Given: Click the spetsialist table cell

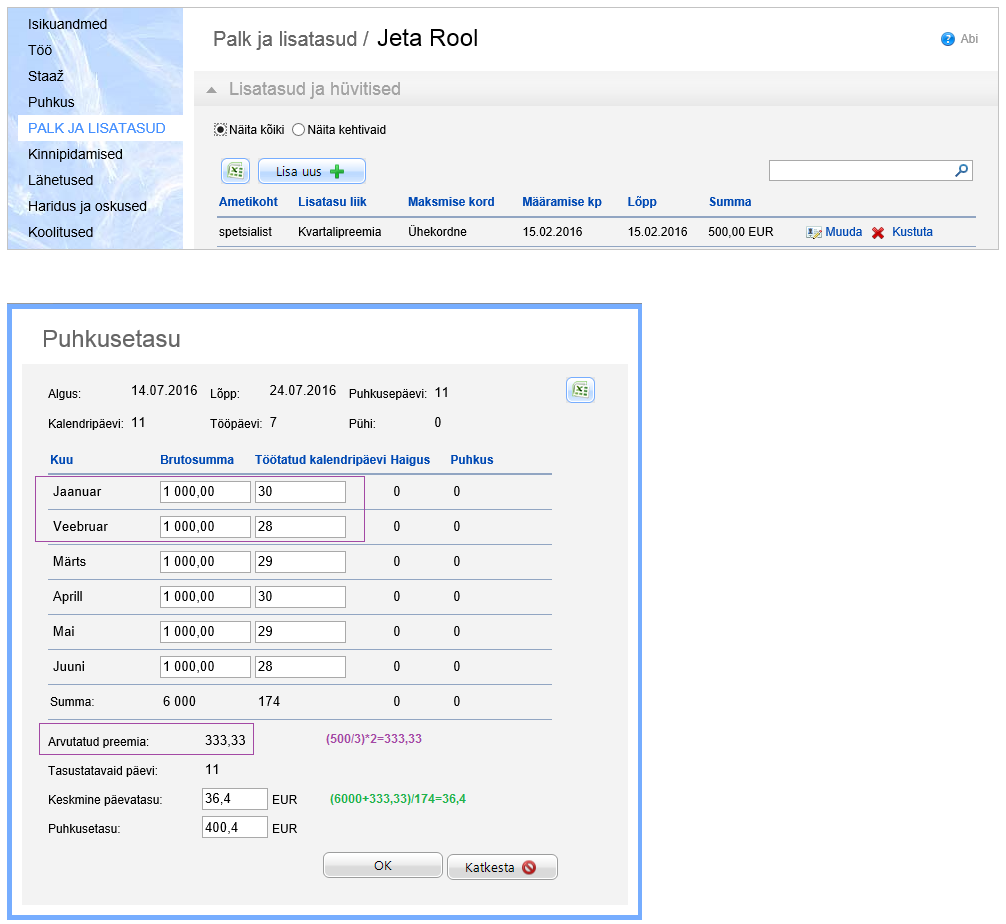Looking at the screenshot, I should [x=245, y=232].
